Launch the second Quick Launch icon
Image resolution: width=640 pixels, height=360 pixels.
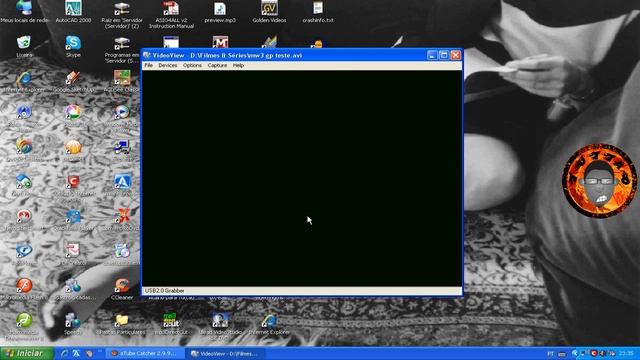pos(76,353)
